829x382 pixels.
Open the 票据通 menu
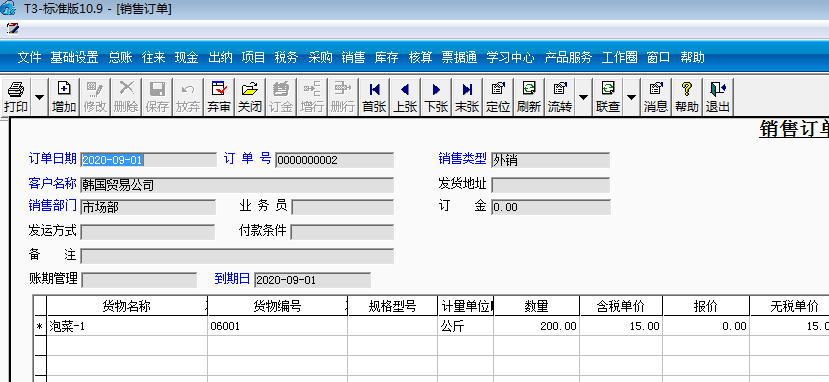(459, 58)
